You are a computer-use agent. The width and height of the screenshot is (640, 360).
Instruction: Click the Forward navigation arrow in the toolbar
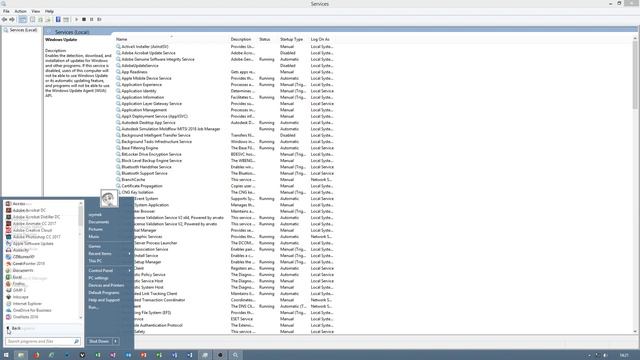[12, 20]
